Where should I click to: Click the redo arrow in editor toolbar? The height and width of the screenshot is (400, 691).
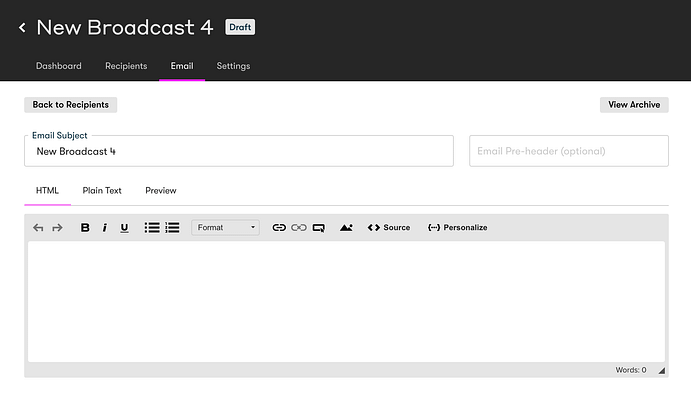click(57, 228)
